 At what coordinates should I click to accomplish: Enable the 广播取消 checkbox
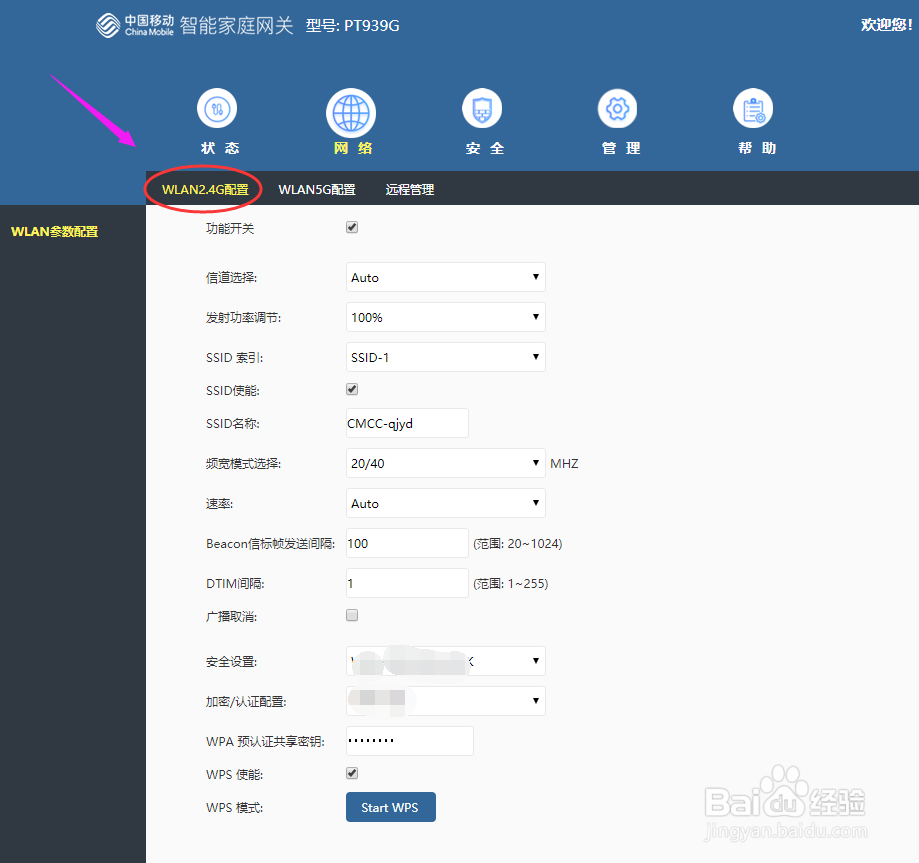pyautogui.click(x=351, y=615)
